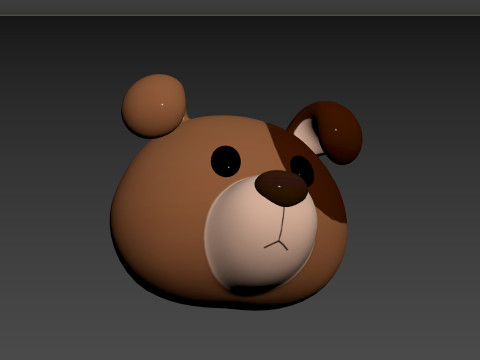Select the bear's dark brown nose
Screen dimensions: 480x360
click(x=282, y=188)
